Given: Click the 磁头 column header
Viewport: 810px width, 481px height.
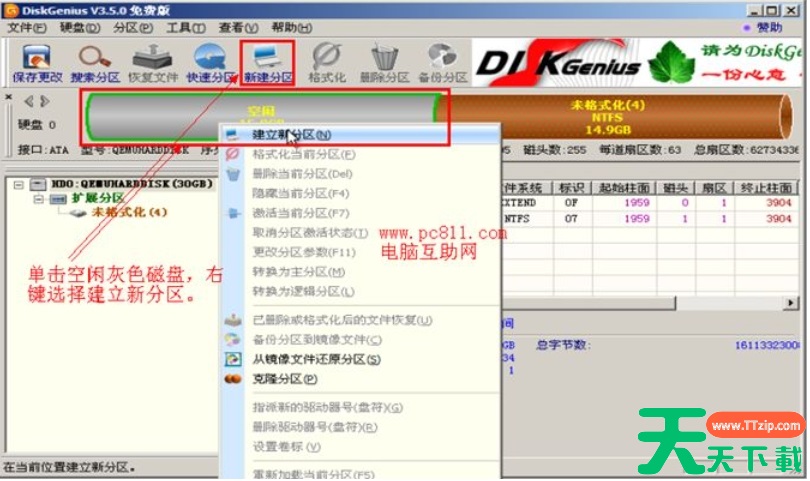Looking at the screenshot, I should [675, 188].
